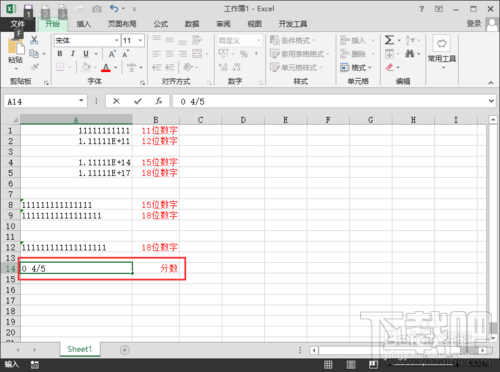Viewport: 500px width, 372px height.
Task: Click the percent style icon
Action: click(244, 54)
